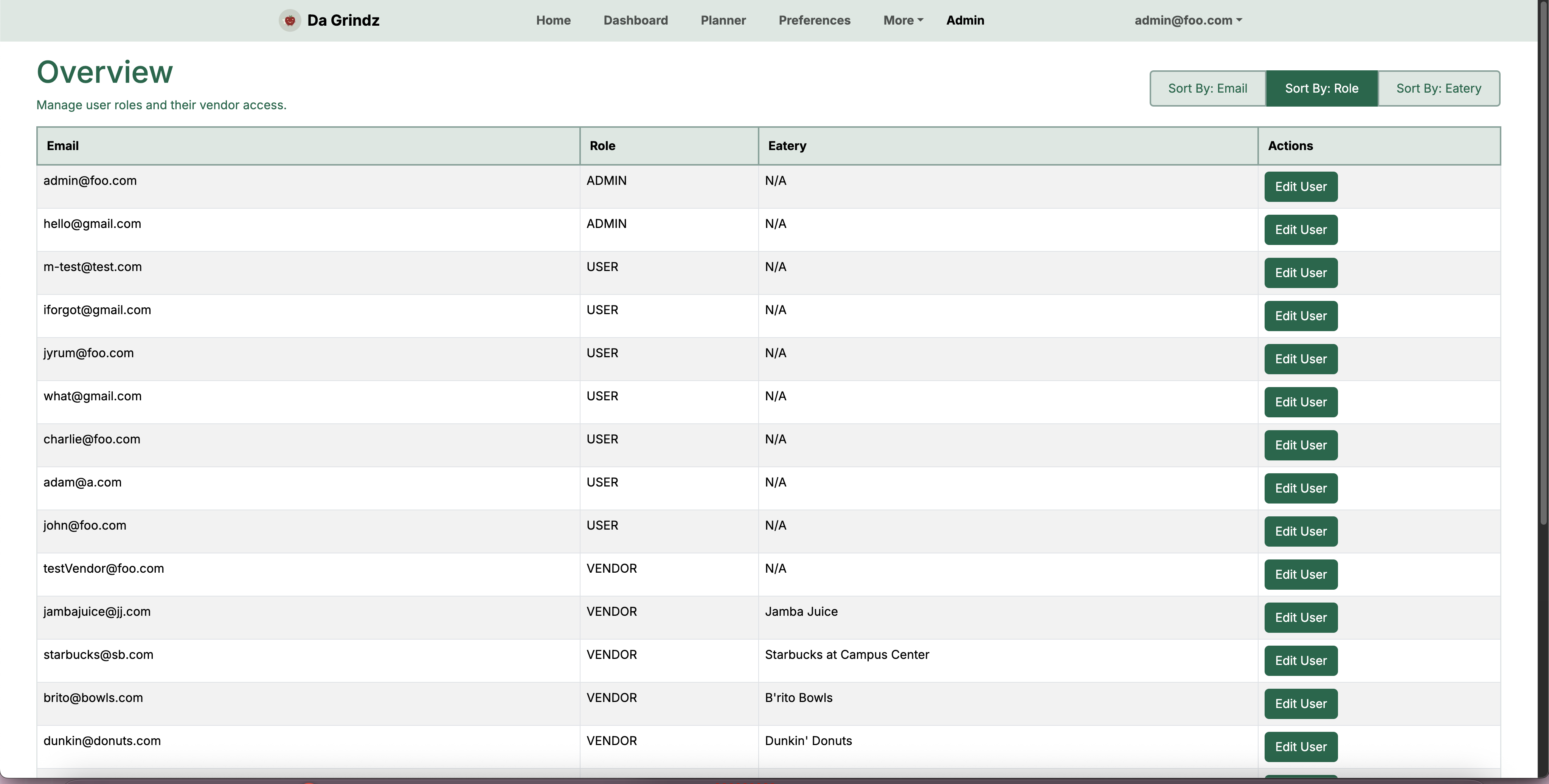Toggle Sort By: Role option
1549x784 pixels.
pyautogui.click(x=1321, y=88)
